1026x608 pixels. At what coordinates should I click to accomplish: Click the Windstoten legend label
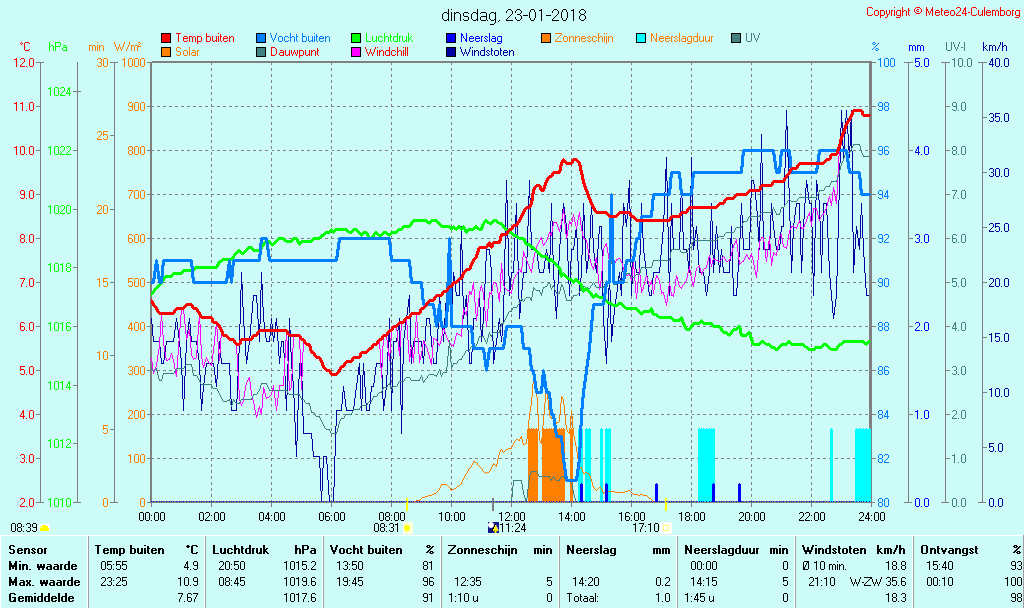487,52
